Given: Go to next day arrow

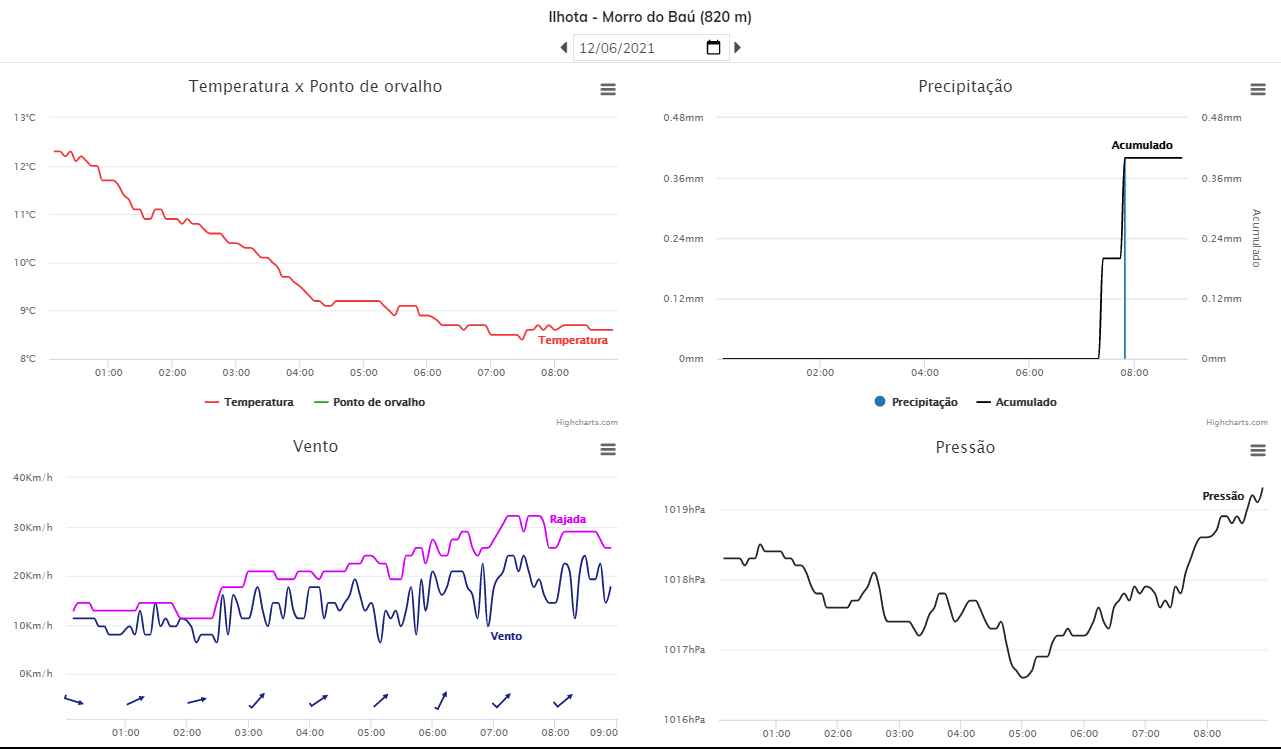Looking at the screenshot, I should click(x=738, y=47).
